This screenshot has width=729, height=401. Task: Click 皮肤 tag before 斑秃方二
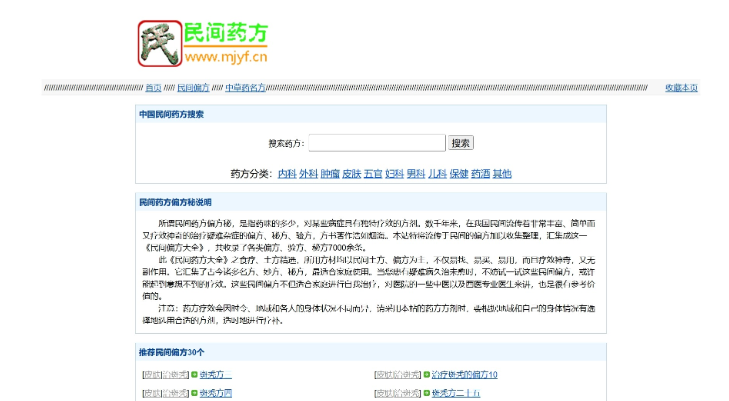(152, 375)
